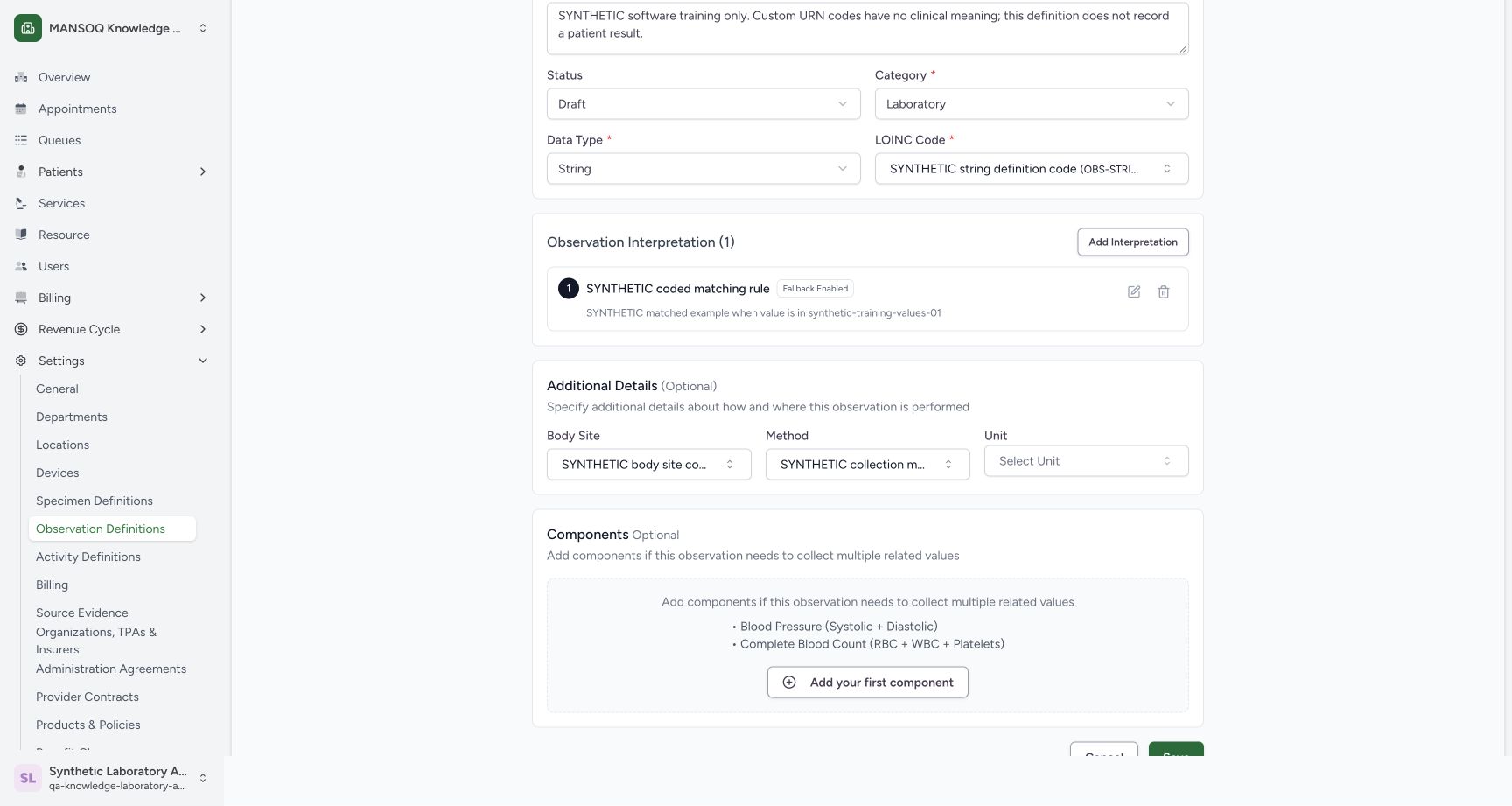Edit the SYNTHETIC coded matching rule

click(1134, 291)
